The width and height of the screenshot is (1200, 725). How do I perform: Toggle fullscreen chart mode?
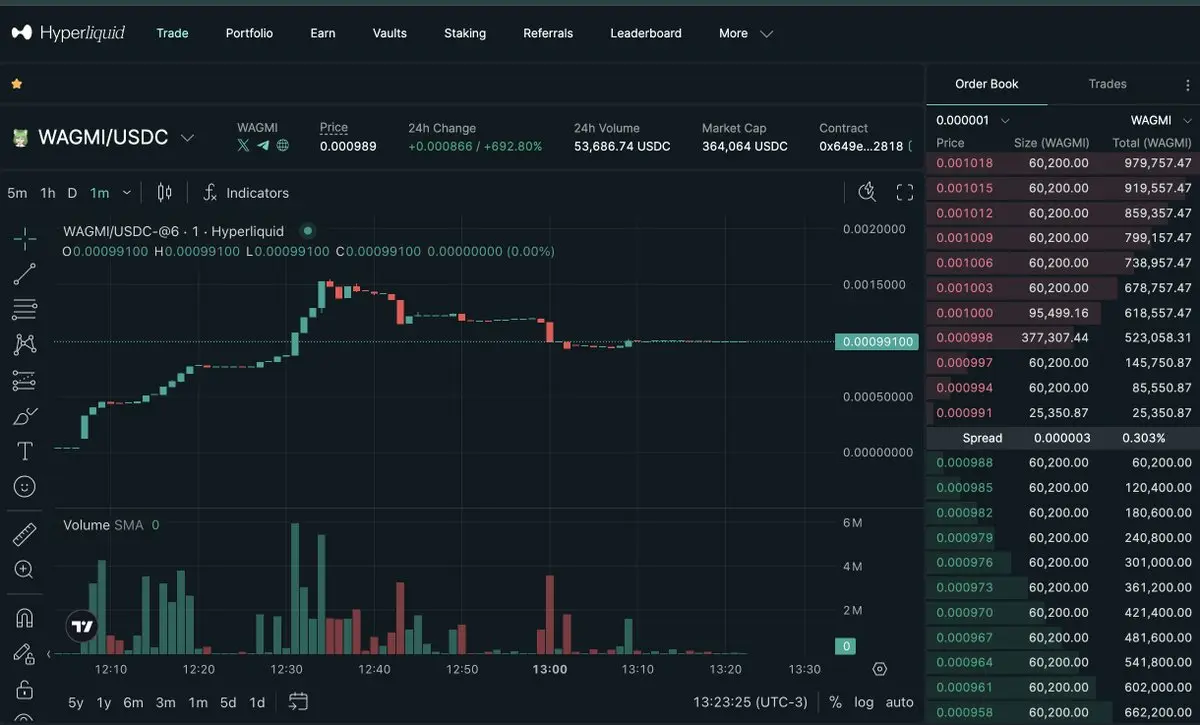point(905,192)
